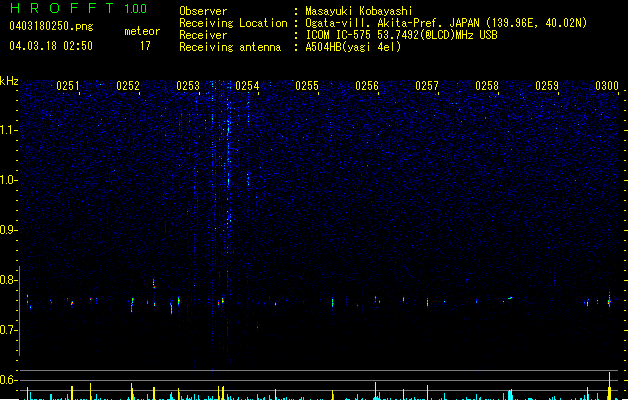This screenshot has width=629, height=400.
Task: Click the 0258 time marker
Action: coord(487,86)
